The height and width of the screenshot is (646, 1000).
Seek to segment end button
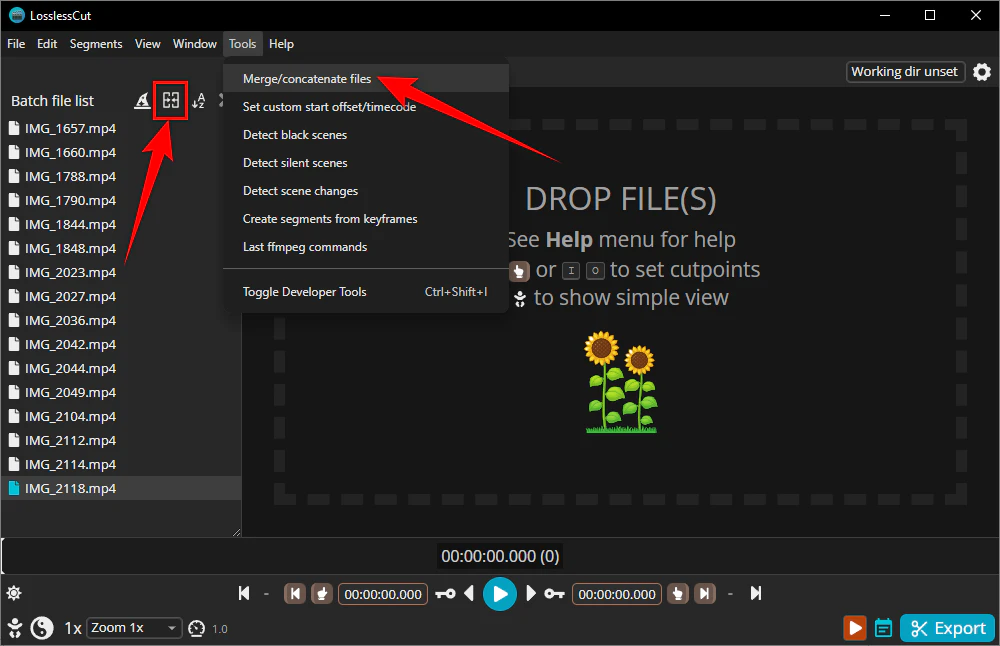[705, 594]
